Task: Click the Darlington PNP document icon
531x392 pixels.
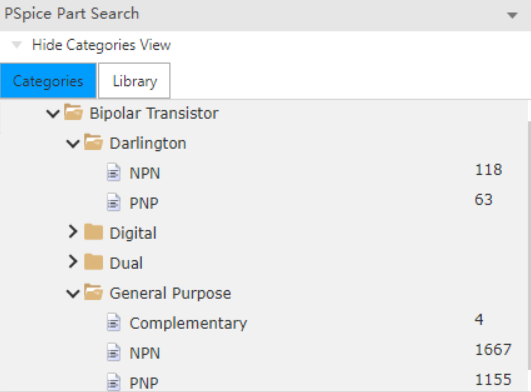Action: coord(113,202)
